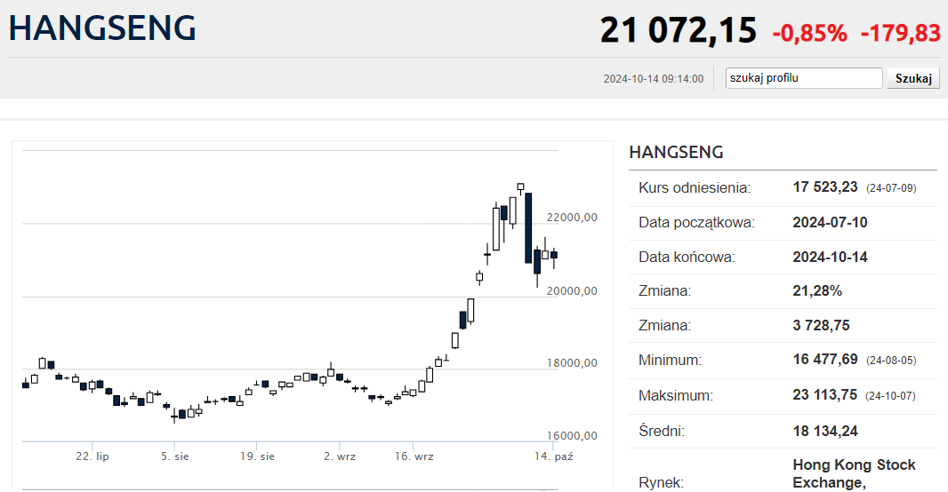This screenshot has width=948, height=492.
Task: Click the 20000,00 chart axis label
Action: coord(572,291)
